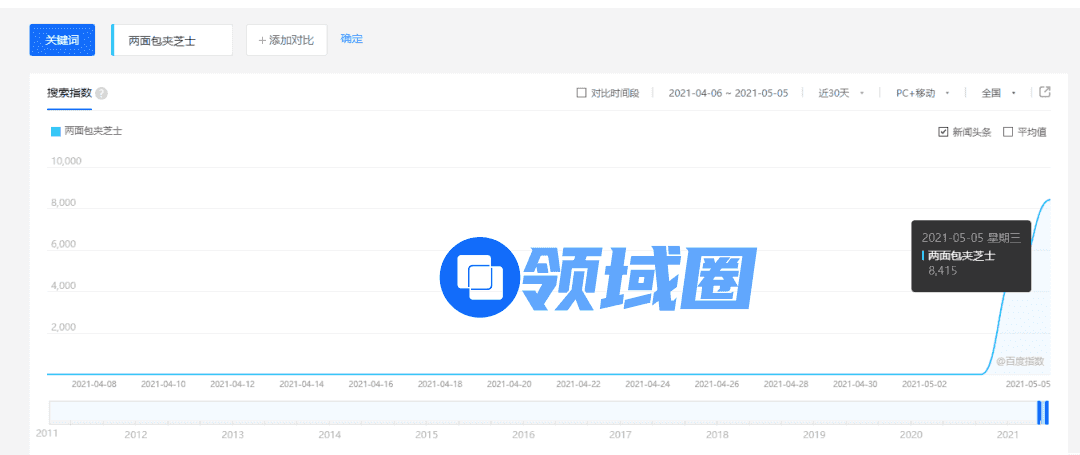Screen dimensions: 1080x455
Task: Open the 近30天 time range dropdown
Action: click(x=840, y=93)
